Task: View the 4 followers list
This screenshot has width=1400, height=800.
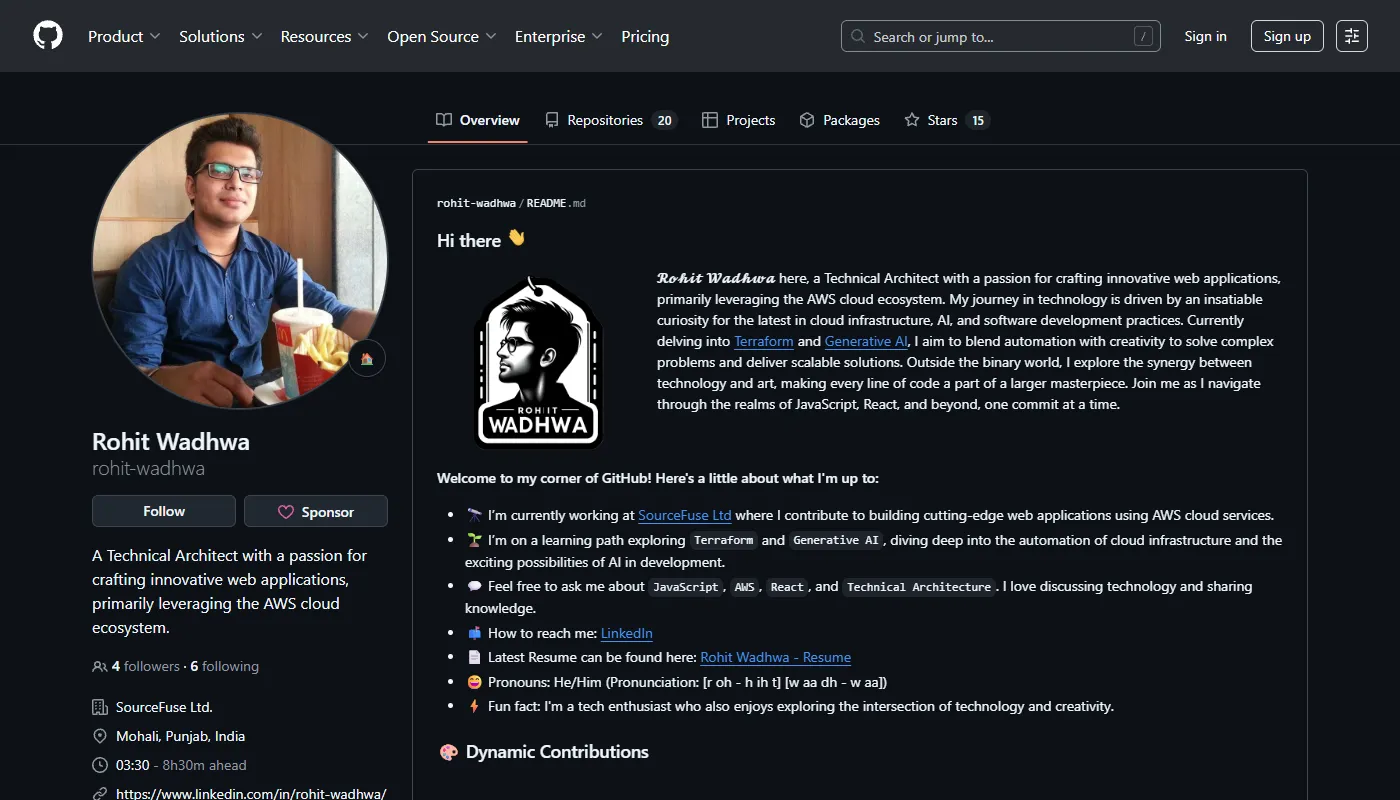Action: pos(146,666)
